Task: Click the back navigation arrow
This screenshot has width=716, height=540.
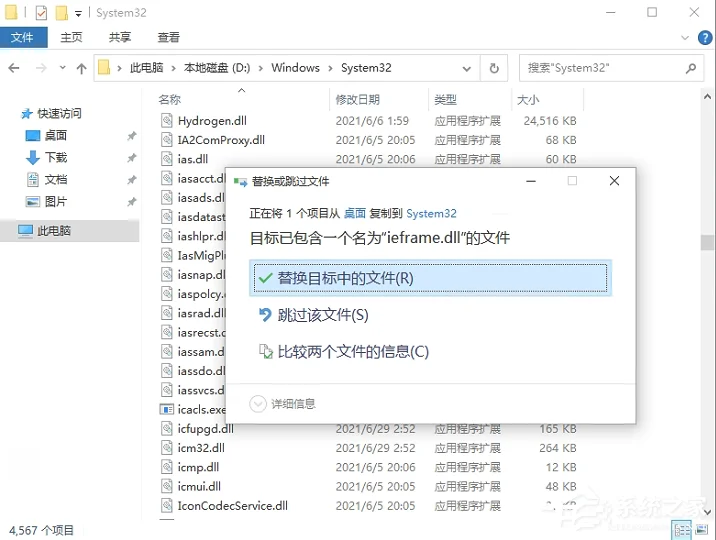Action: (x=14, y=68)
